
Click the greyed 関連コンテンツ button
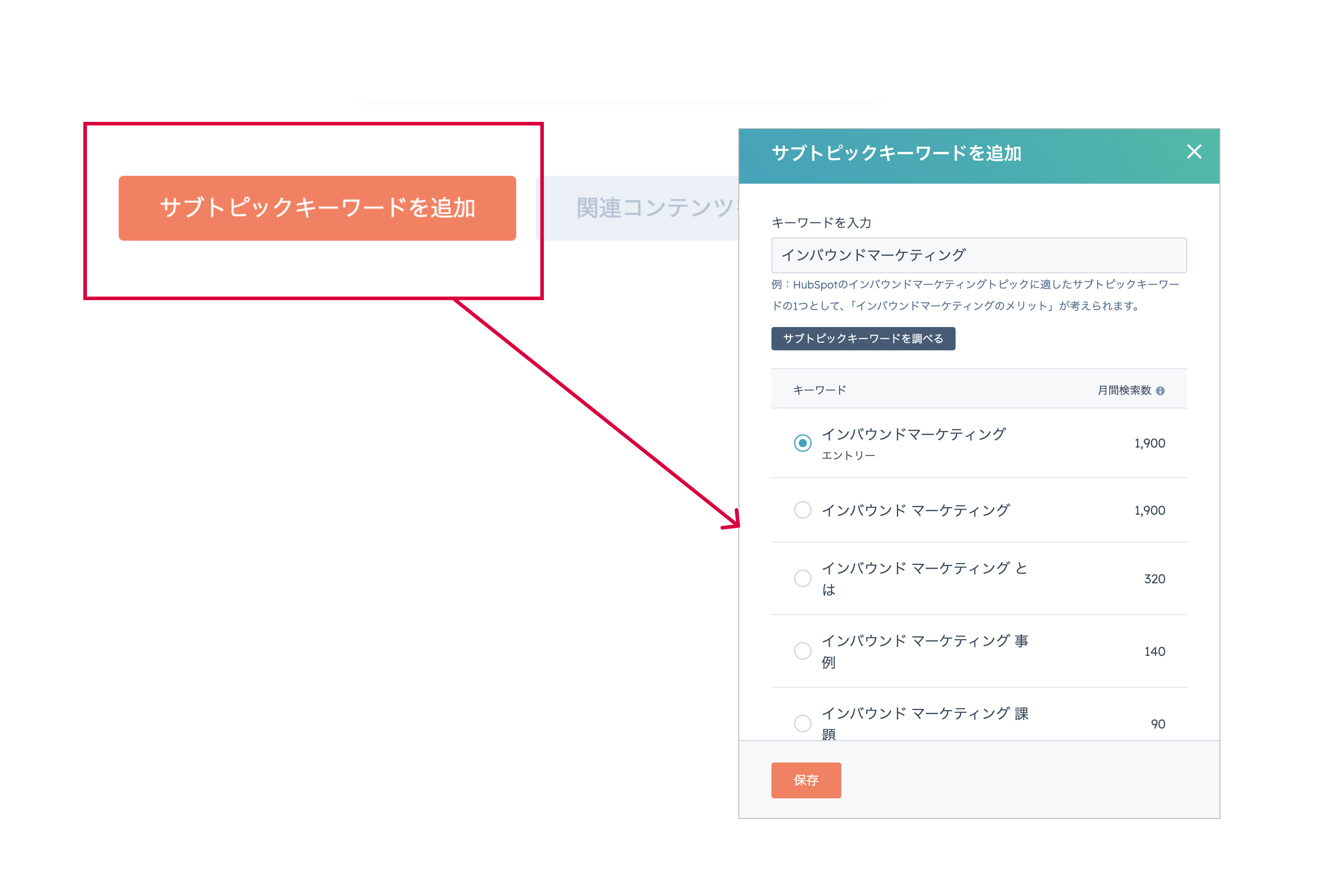(x=638, y=208)
